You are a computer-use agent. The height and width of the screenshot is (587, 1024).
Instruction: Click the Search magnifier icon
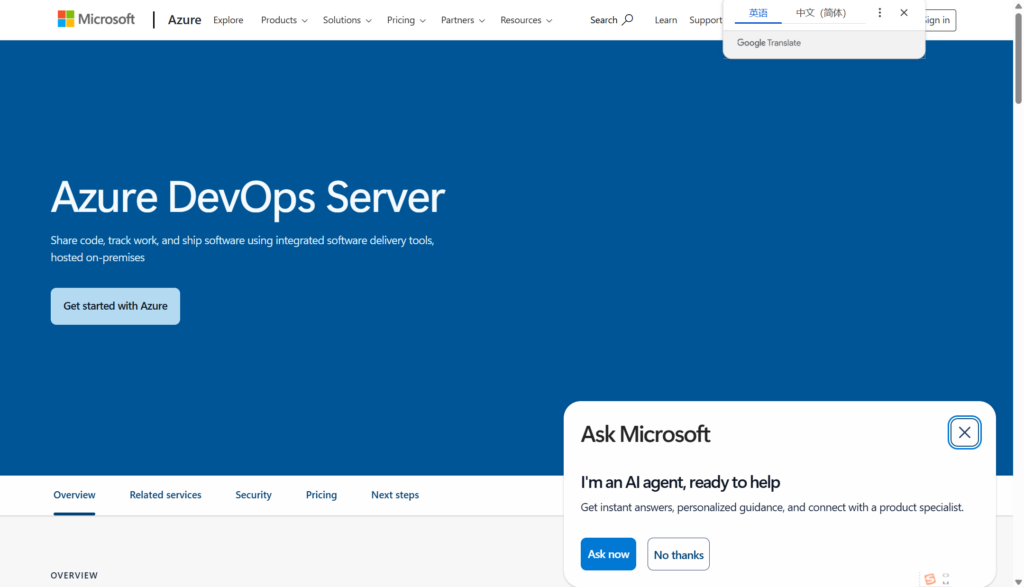(628, 19)
